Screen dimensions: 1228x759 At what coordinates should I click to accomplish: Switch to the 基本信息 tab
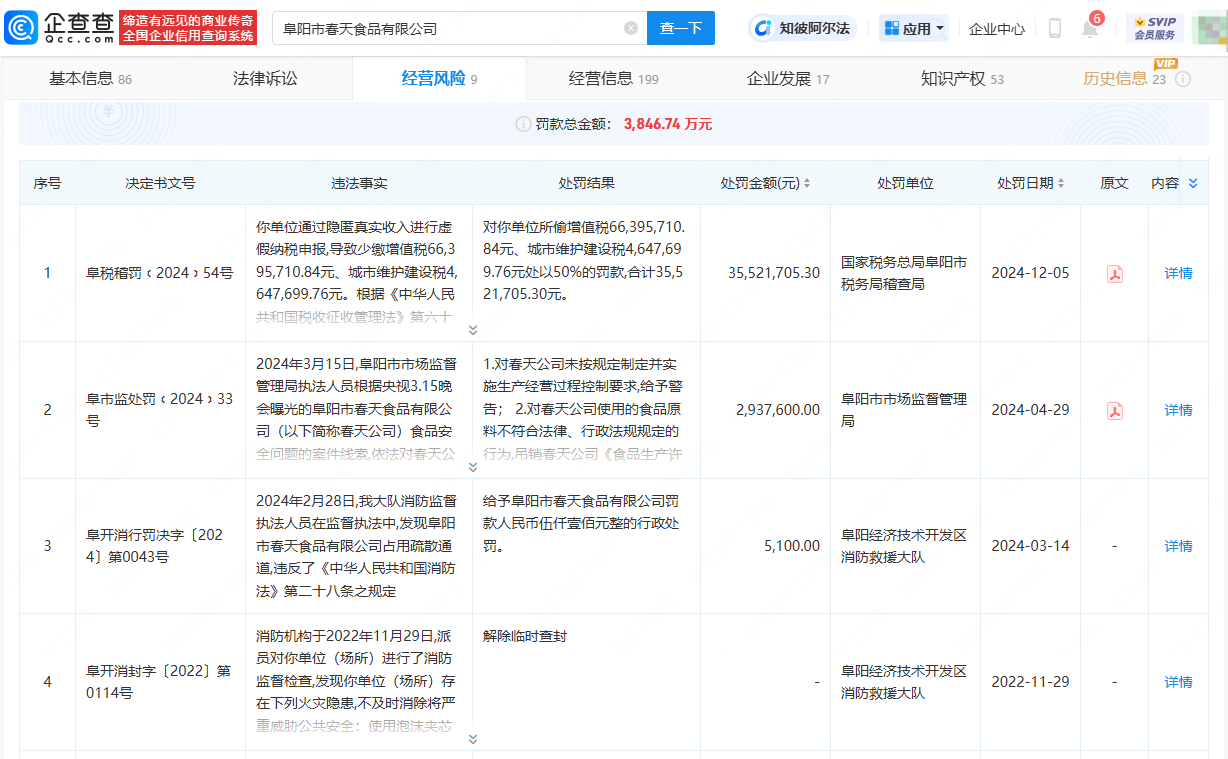point(90,79)
